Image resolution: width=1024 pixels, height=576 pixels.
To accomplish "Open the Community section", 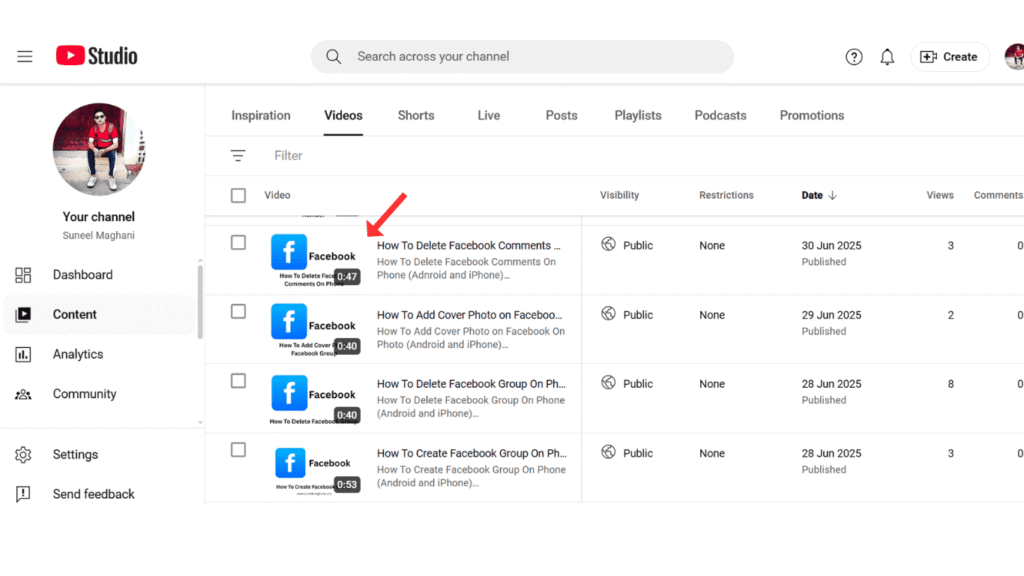I will tap(84, 393).
